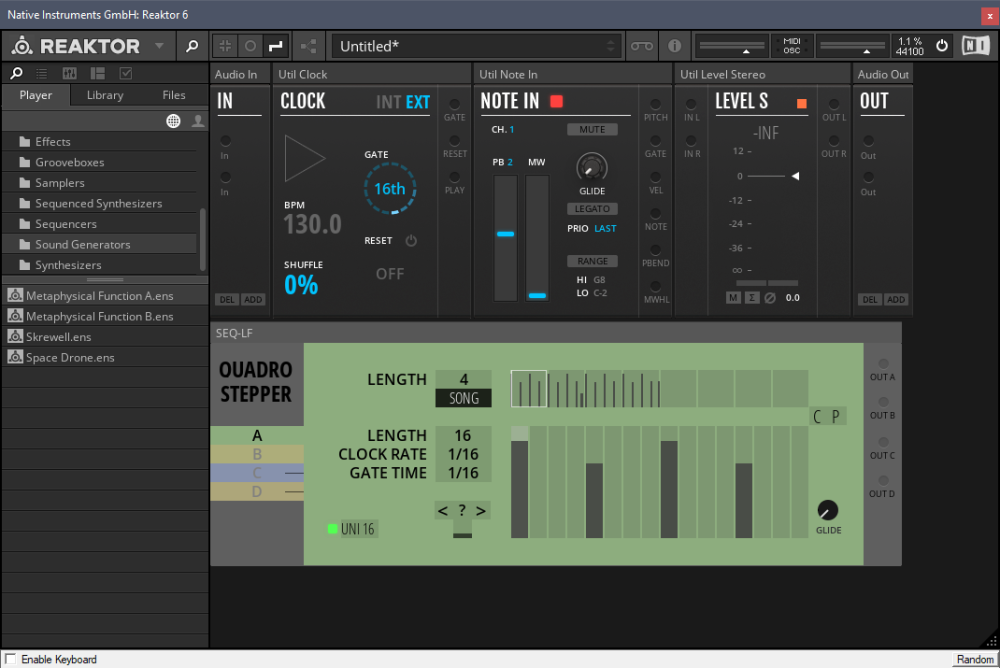Click DEL button in Audio In
The width and height of the screenshot is (1000, 668).
(227, 299)
